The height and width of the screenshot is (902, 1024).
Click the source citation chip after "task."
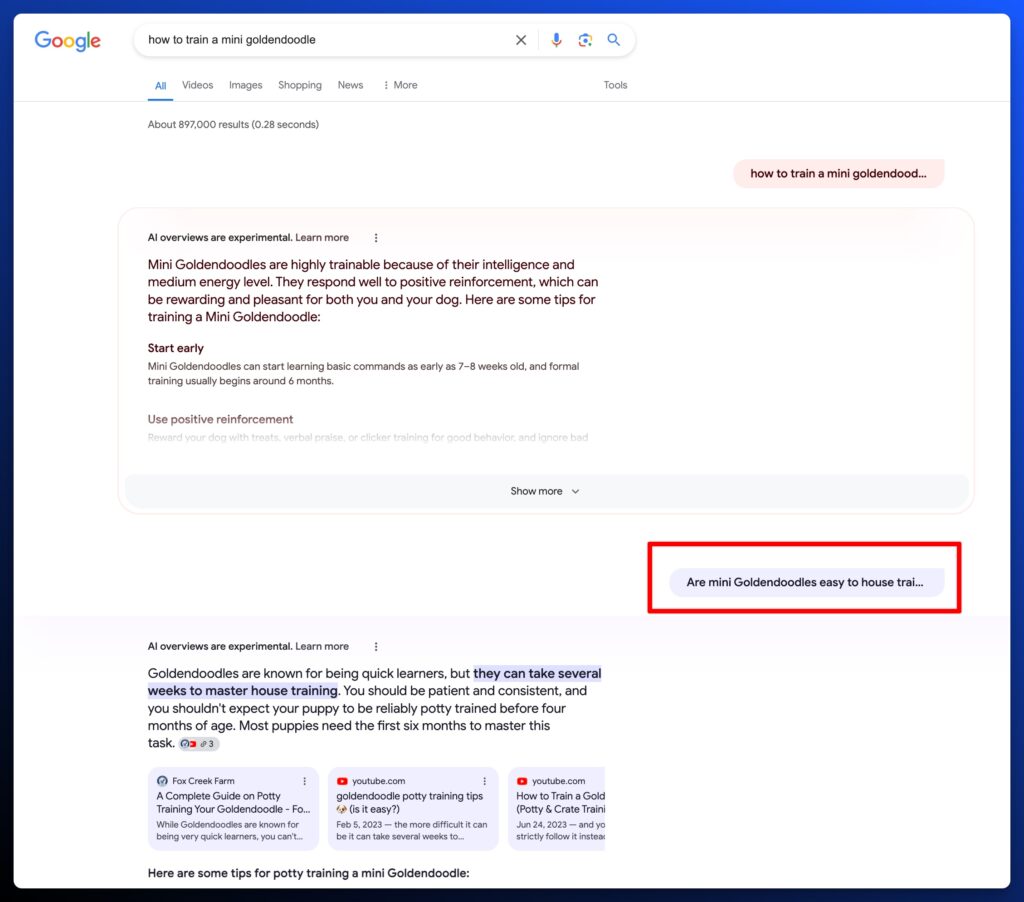(198, 744)
